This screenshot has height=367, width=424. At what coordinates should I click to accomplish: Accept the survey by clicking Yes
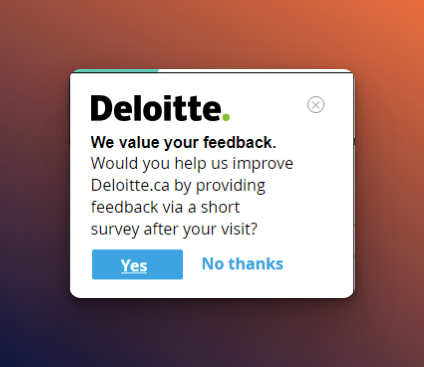[x=137, y=264]
